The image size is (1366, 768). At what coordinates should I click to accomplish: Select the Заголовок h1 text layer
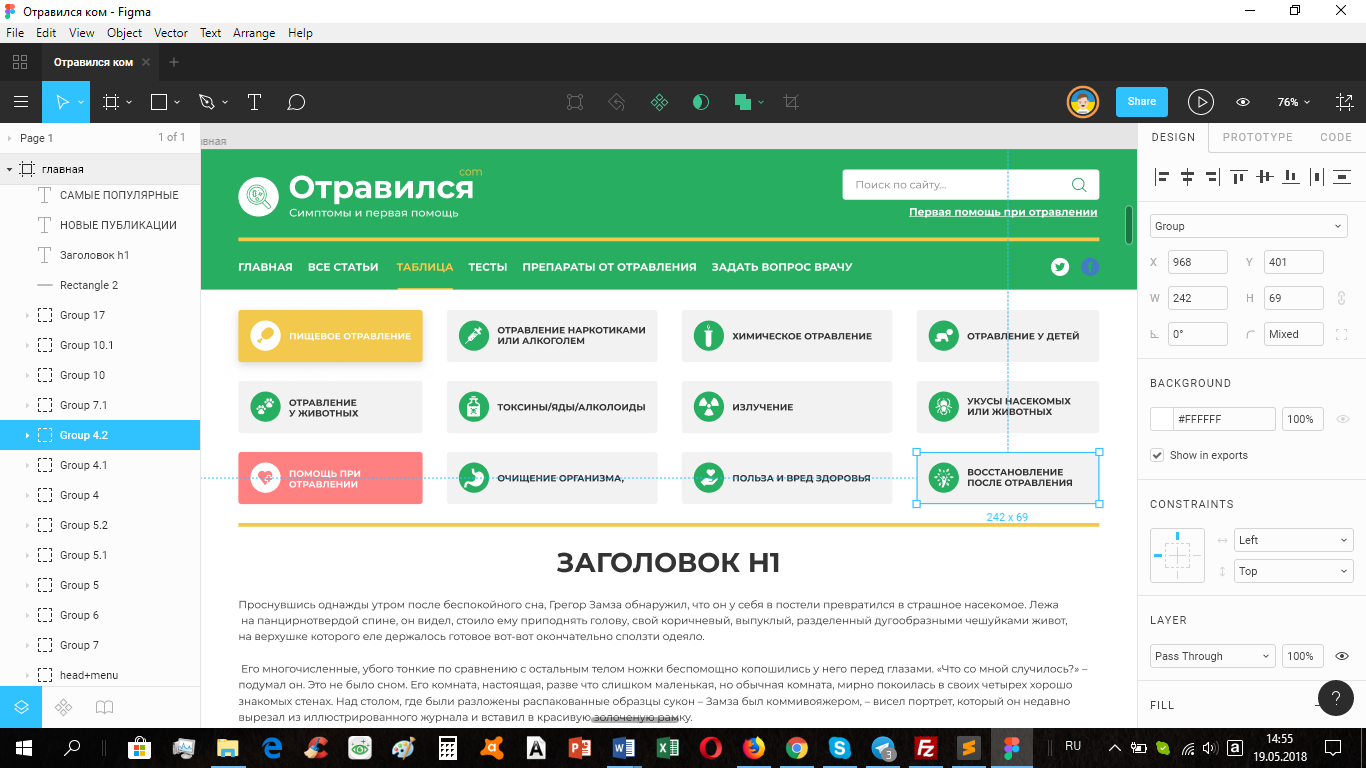click(100, 255)
